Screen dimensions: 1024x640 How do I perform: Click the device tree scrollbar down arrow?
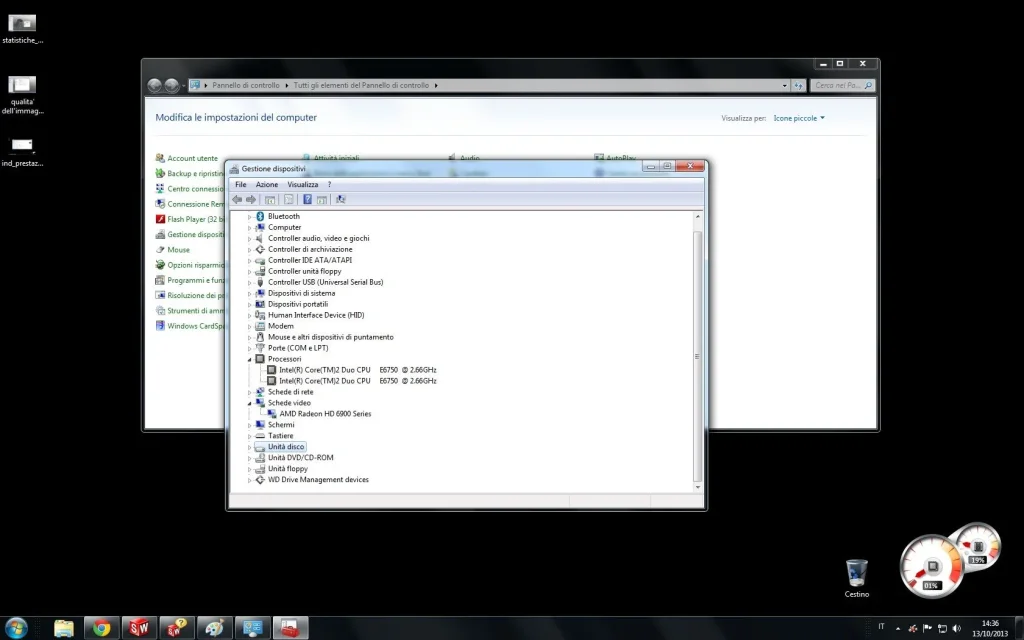click(697, 487)
